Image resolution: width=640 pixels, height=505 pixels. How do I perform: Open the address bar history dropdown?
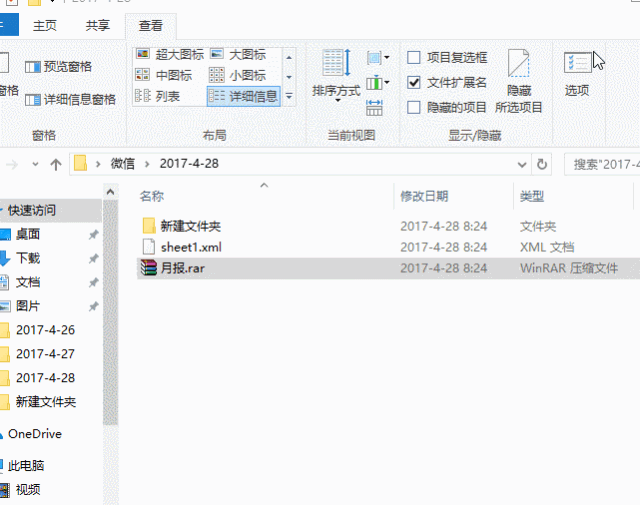pos(522,165)
